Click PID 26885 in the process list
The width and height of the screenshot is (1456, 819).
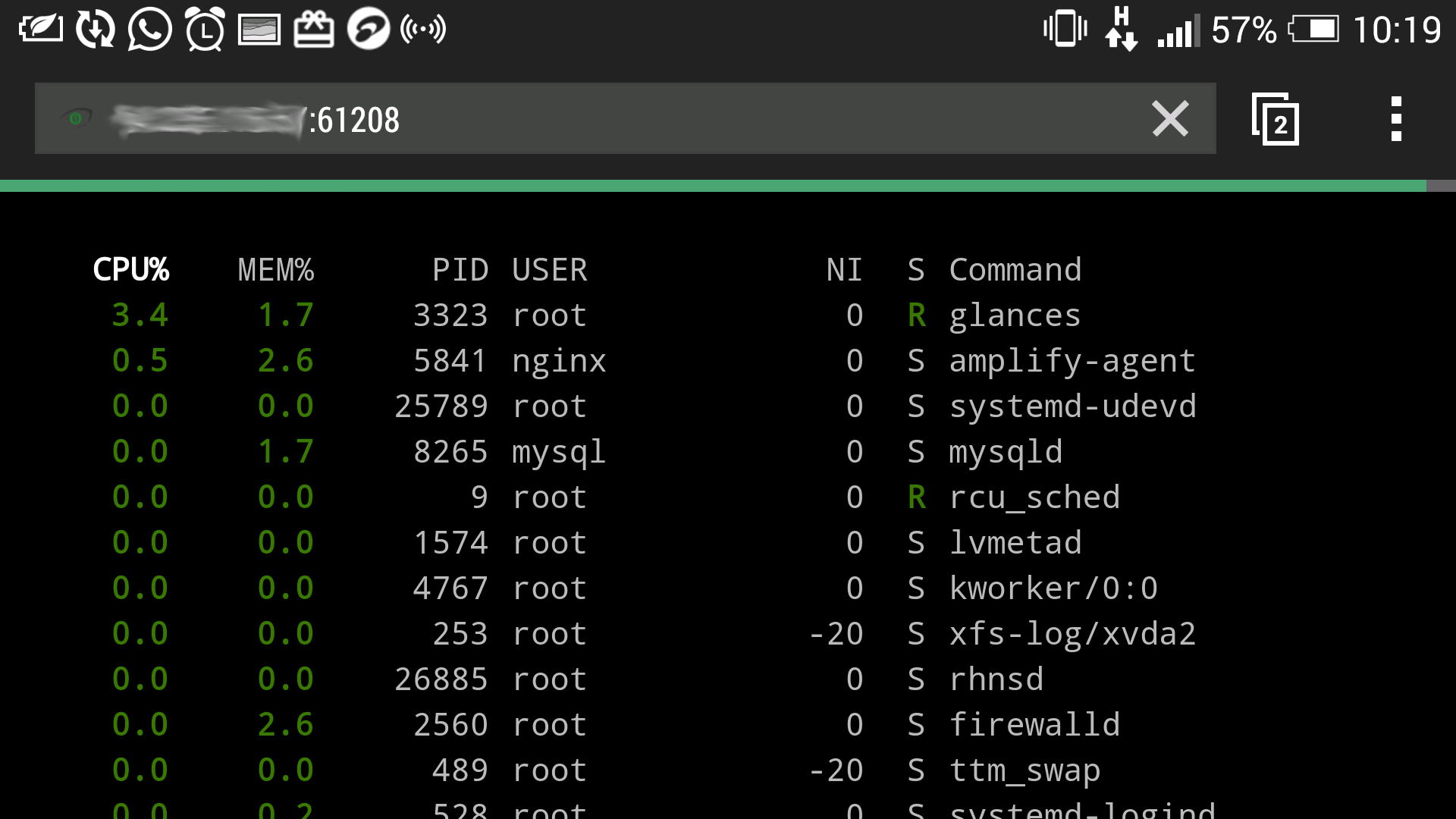pyautogui.click(x=441, y=679)
